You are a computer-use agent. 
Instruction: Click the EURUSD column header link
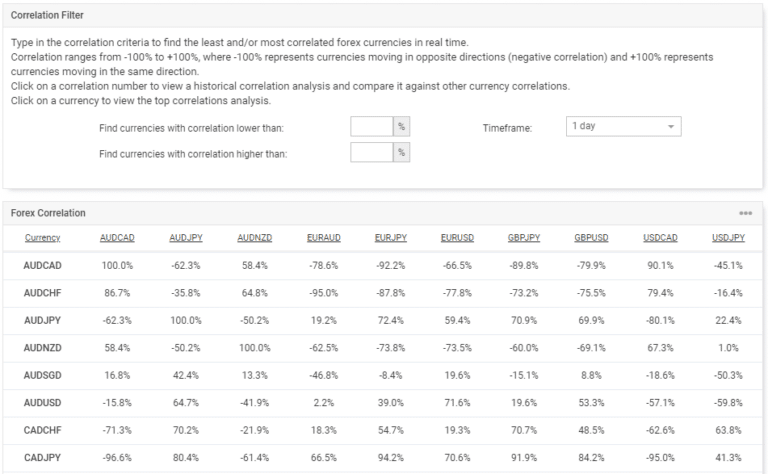tap(457, 238)
